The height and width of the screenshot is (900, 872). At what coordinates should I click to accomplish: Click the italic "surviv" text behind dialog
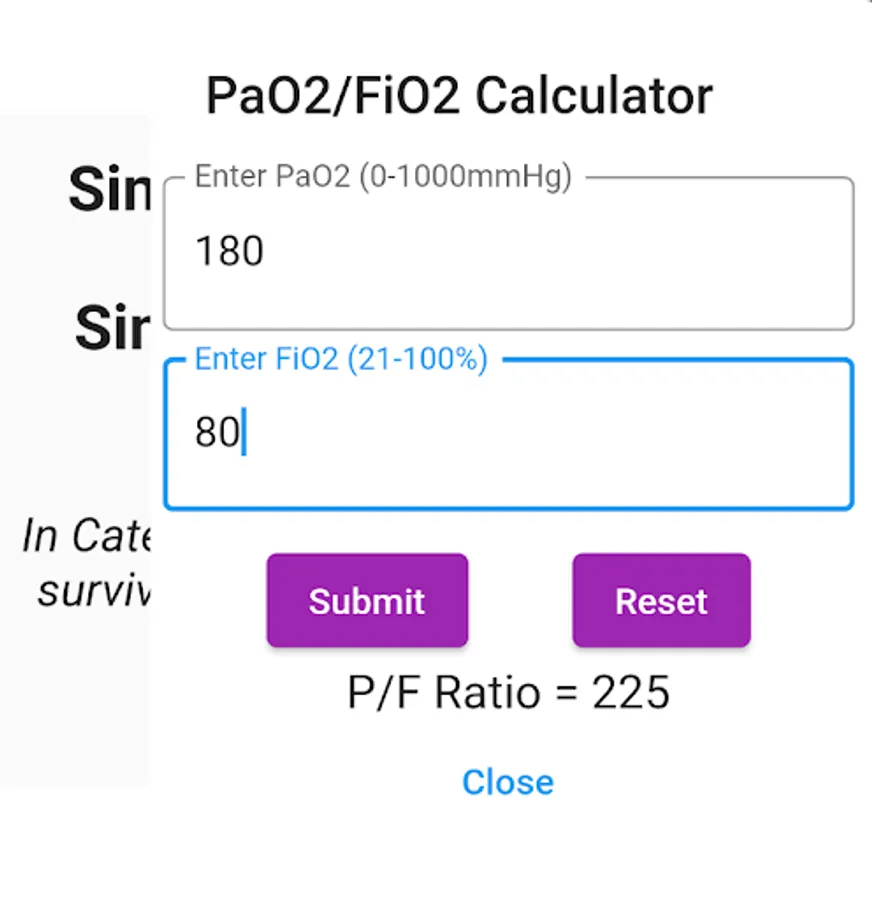93,590
